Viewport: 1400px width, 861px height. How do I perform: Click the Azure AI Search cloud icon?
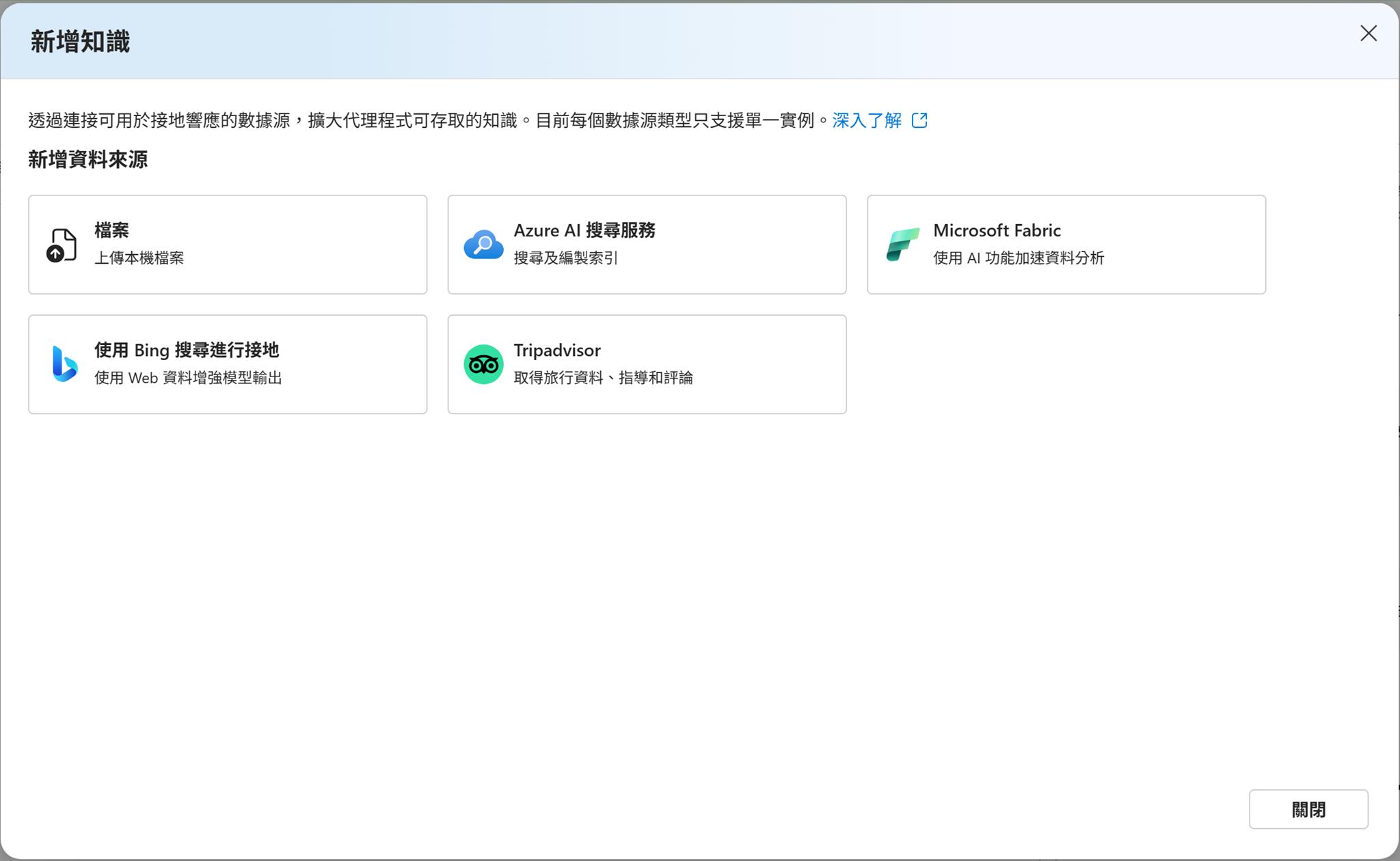(483, 245)
